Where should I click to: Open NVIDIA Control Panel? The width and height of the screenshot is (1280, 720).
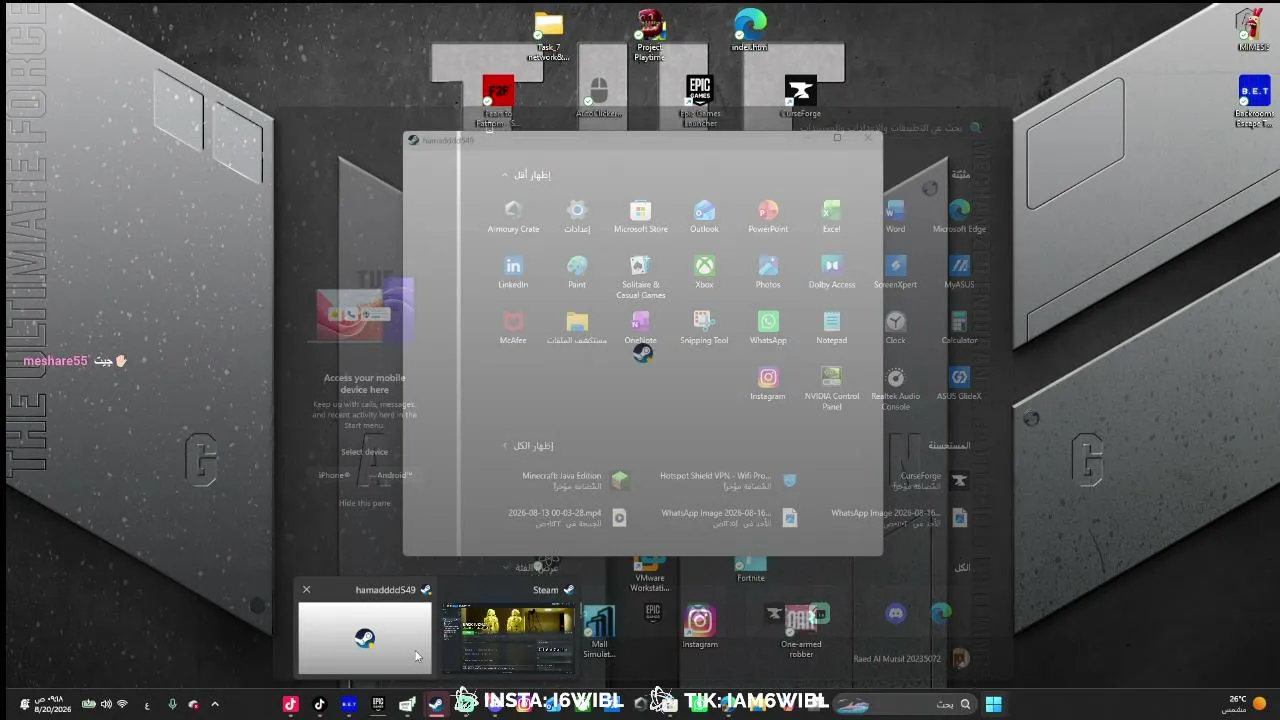pos(831,389)
